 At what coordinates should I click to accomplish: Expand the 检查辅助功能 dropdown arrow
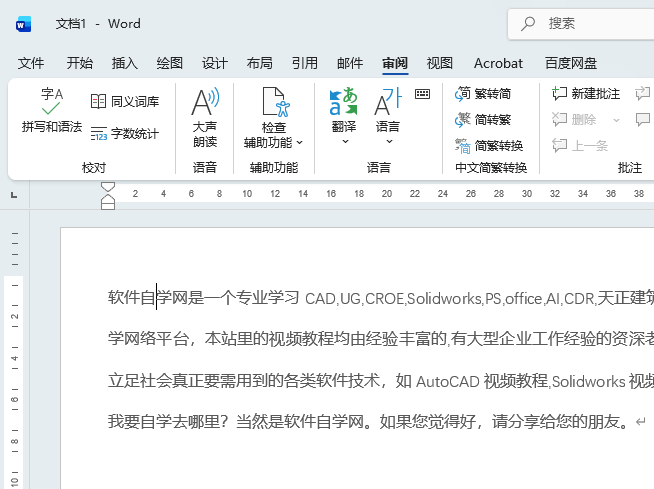[x=299, y=143]
